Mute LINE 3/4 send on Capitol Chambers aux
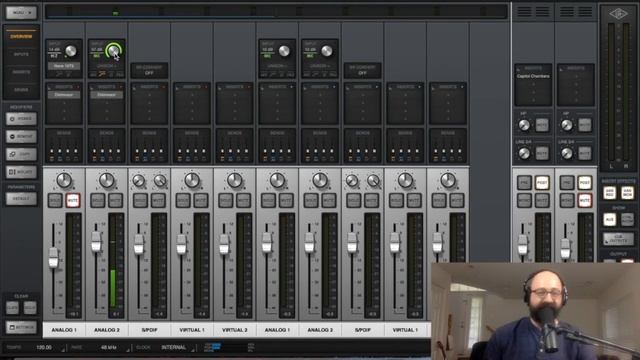 pos(542,153)
